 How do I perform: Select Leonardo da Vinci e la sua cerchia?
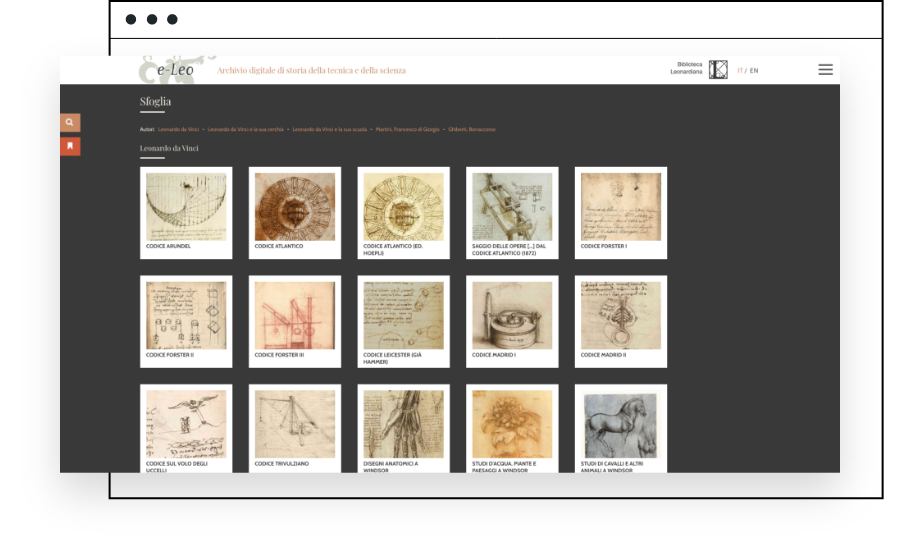(246, 129)
